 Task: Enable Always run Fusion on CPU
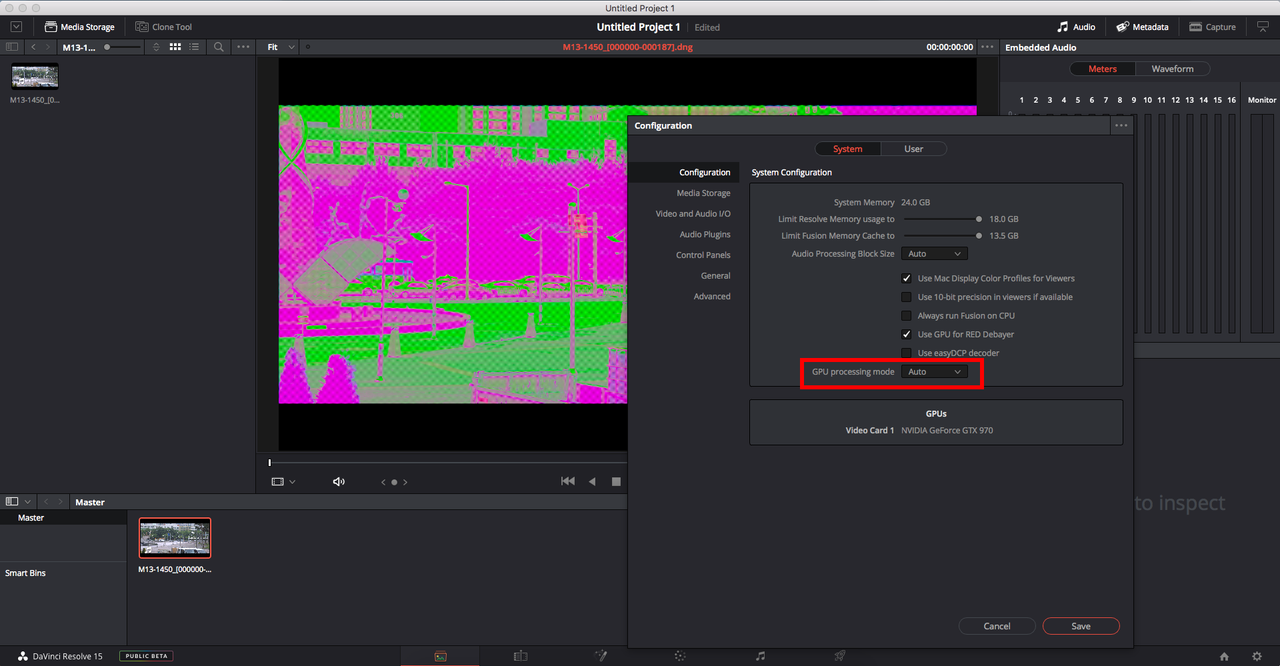point(907,316)
